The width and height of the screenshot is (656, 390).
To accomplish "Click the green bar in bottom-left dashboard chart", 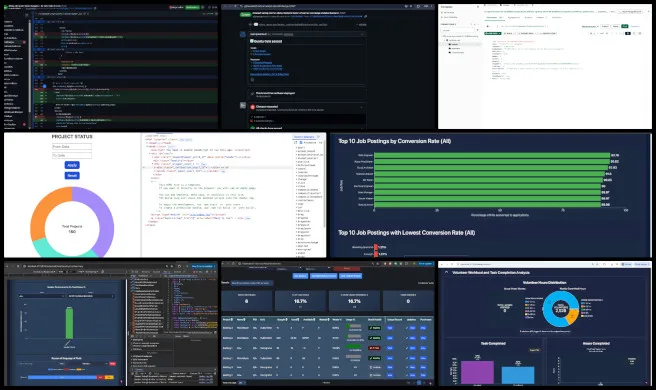I will tap(69, 323).
